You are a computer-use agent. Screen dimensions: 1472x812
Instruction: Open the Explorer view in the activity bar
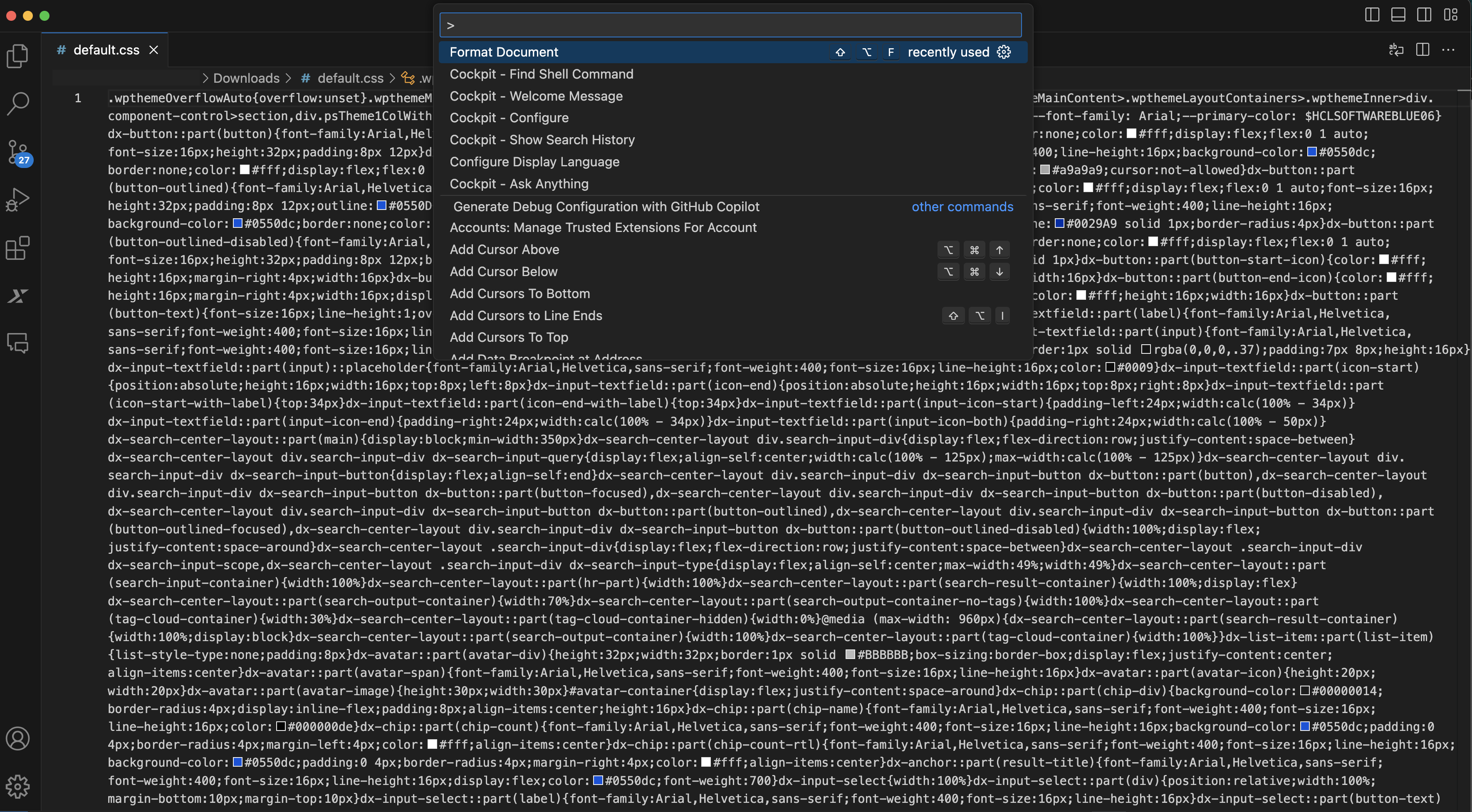17,55
